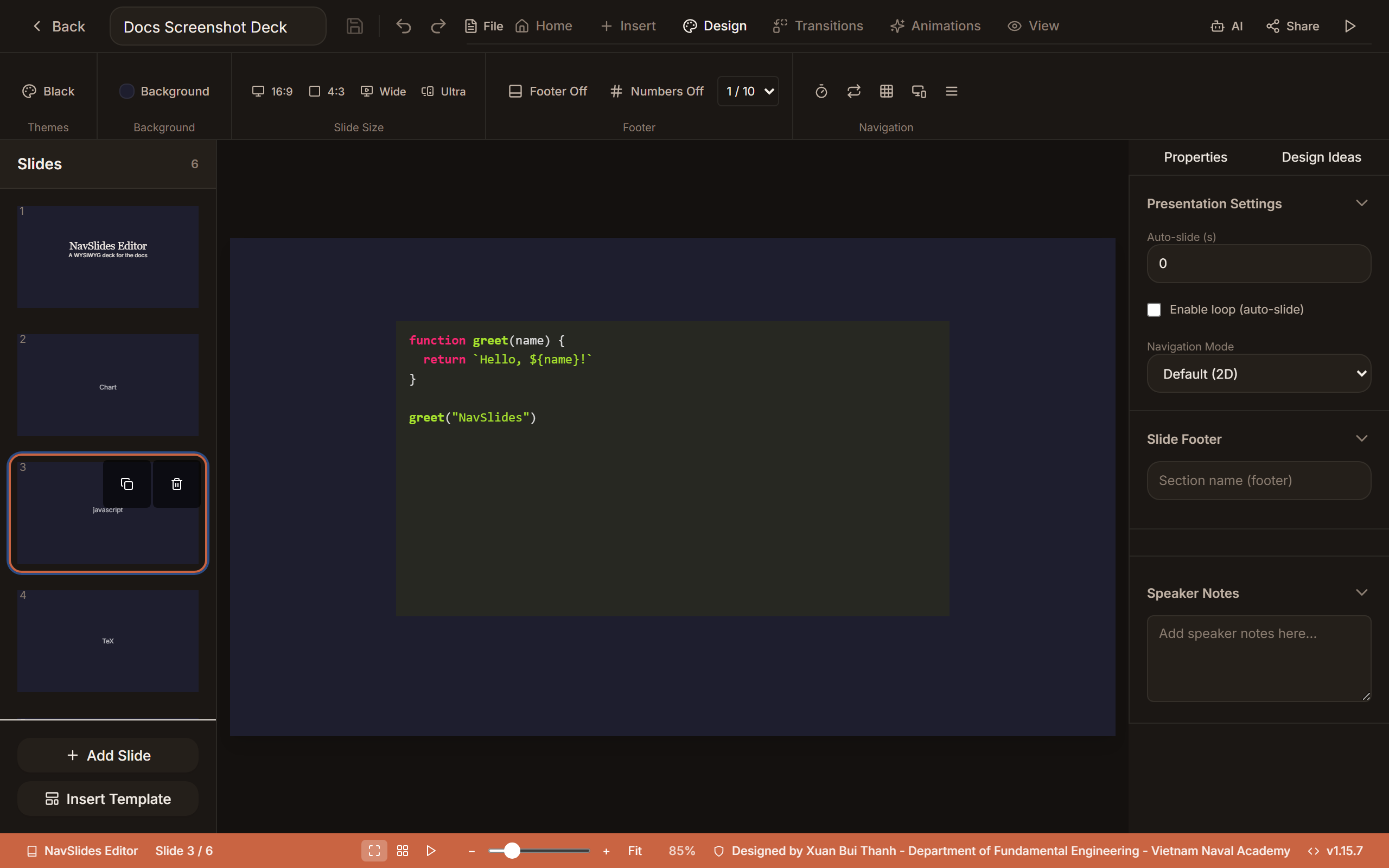Image resolution: width=1389 pixels, height=868 pixels.
Task: Click the loop arrows icon in Navigation
Action: (x=854, y=91)
